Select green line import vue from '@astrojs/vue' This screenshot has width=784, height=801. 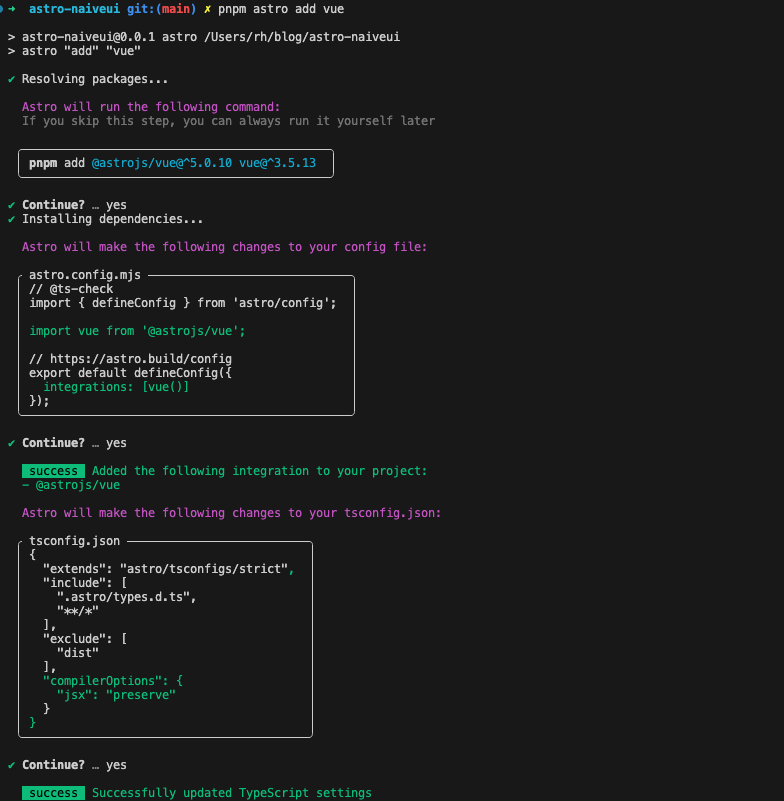pyautogui.click(x=137, y=331)
